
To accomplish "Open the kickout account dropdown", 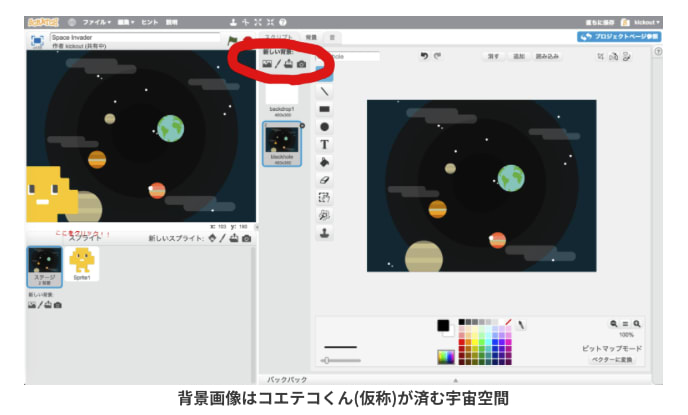I will click(647, 22).
